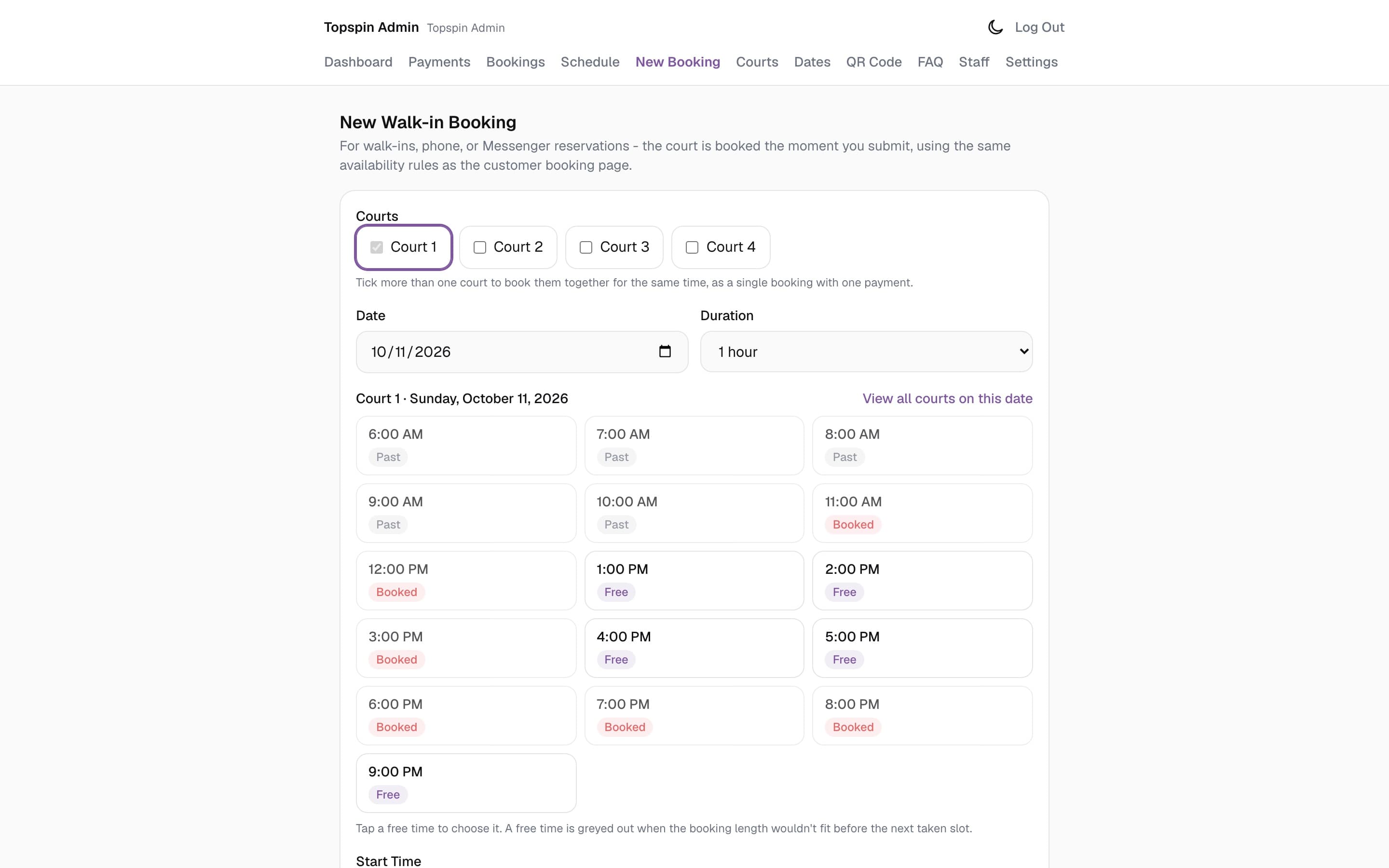Select the New Booking tab

point(678,62)
